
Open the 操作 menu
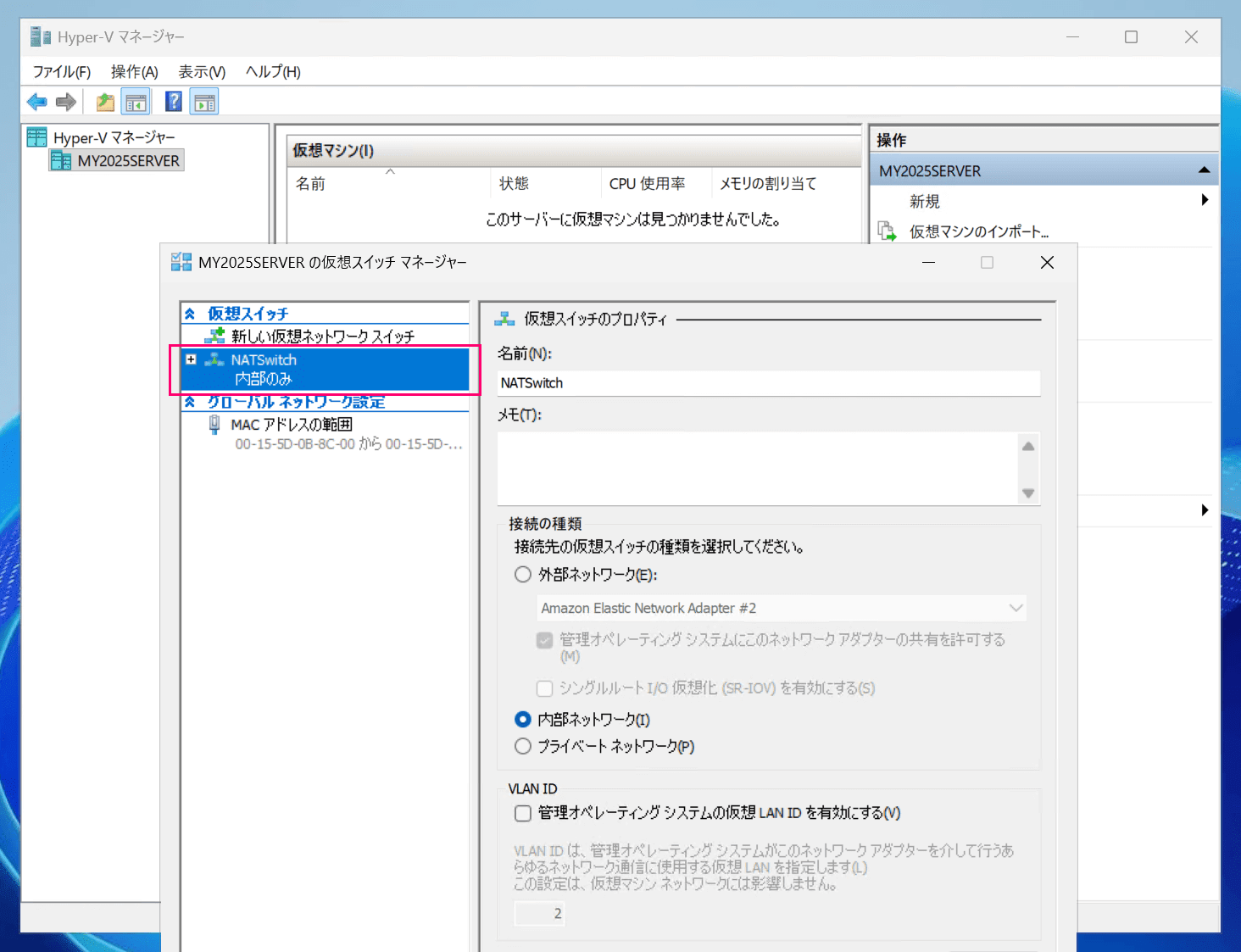(133, 71)
